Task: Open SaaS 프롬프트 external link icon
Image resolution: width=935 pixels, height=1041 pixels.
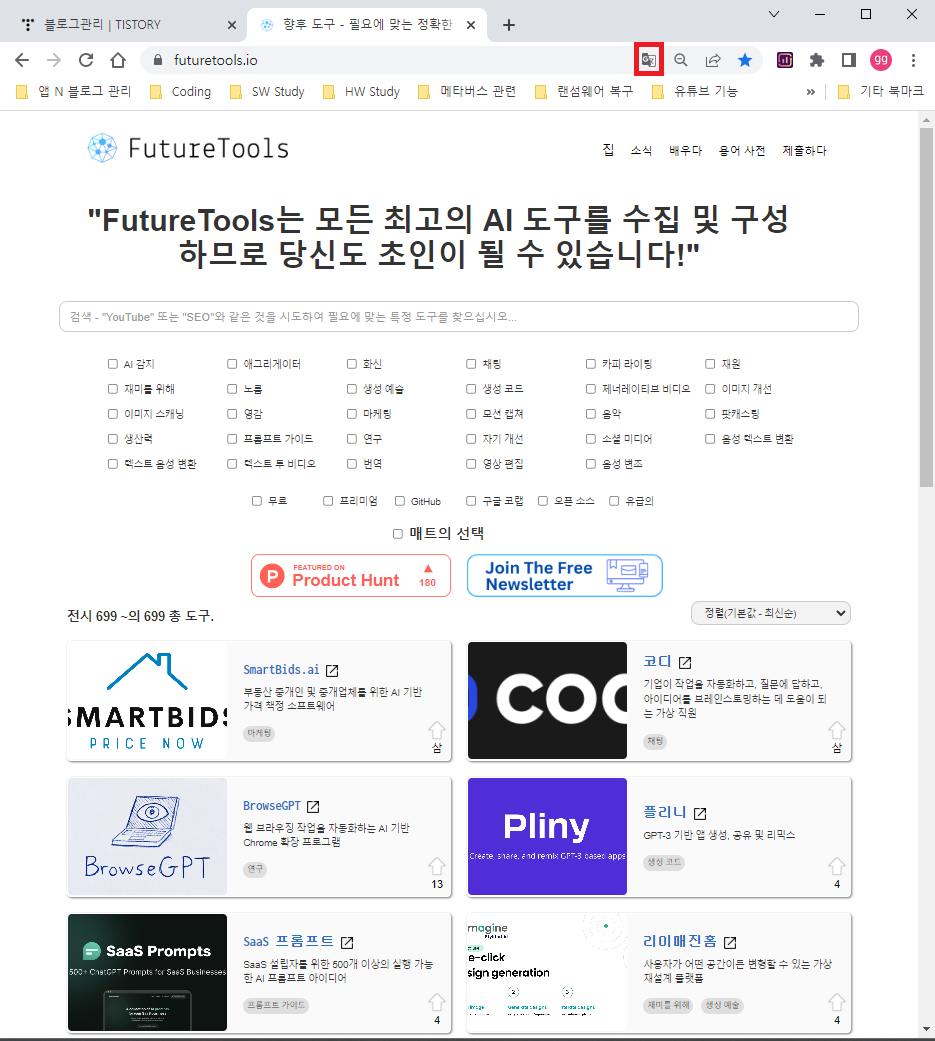Action: (347, 943)
